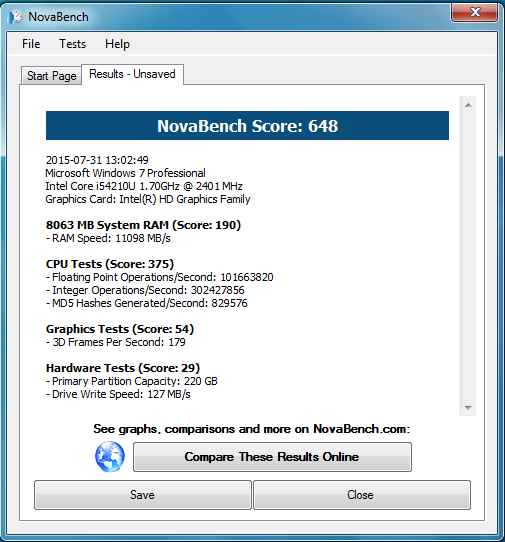The width and height of the screenshot is (505, 542).
Task: Click the NovaBench Score 648 banner
Action: coord(247,125)
